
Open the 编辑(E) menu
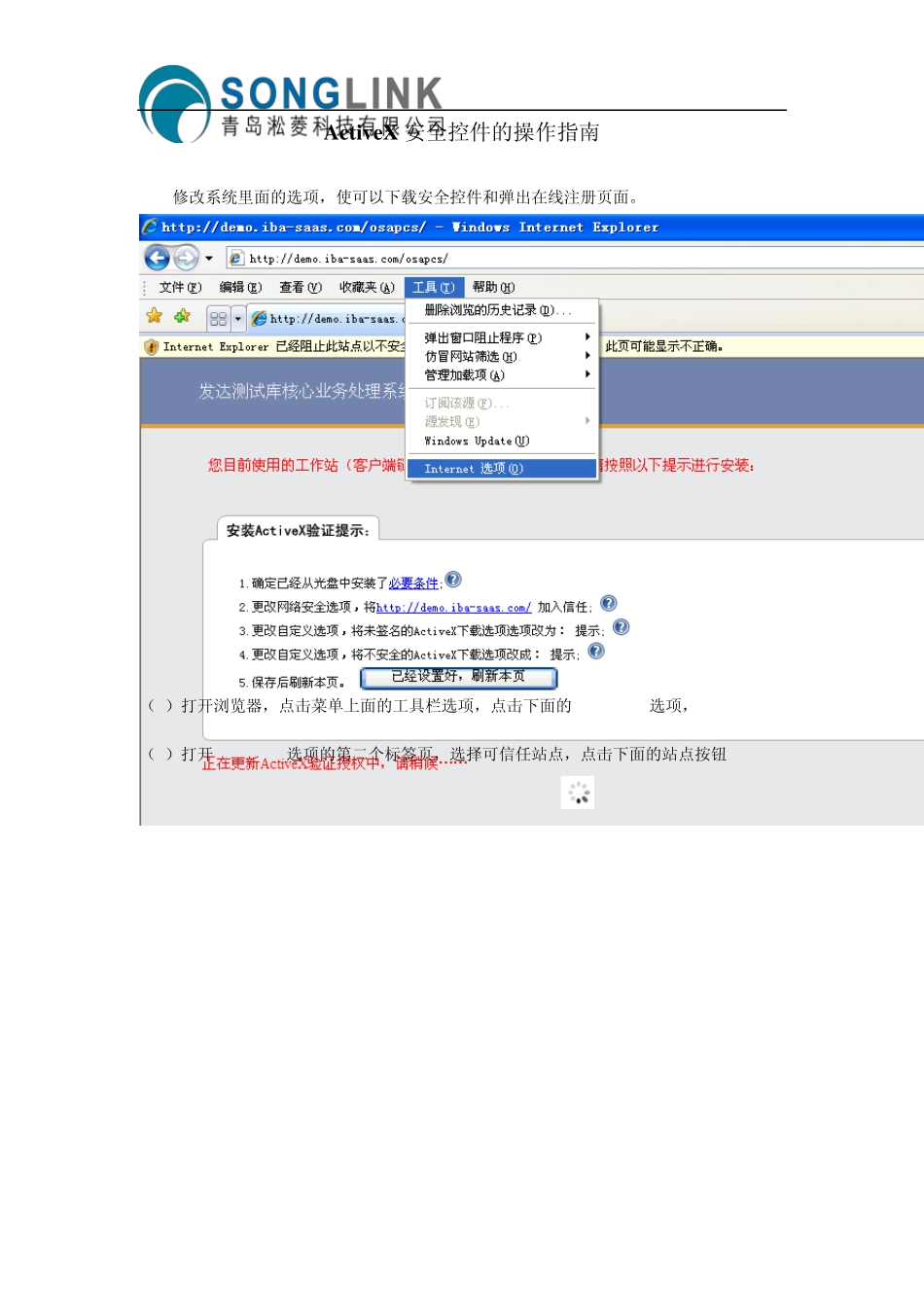240,288
